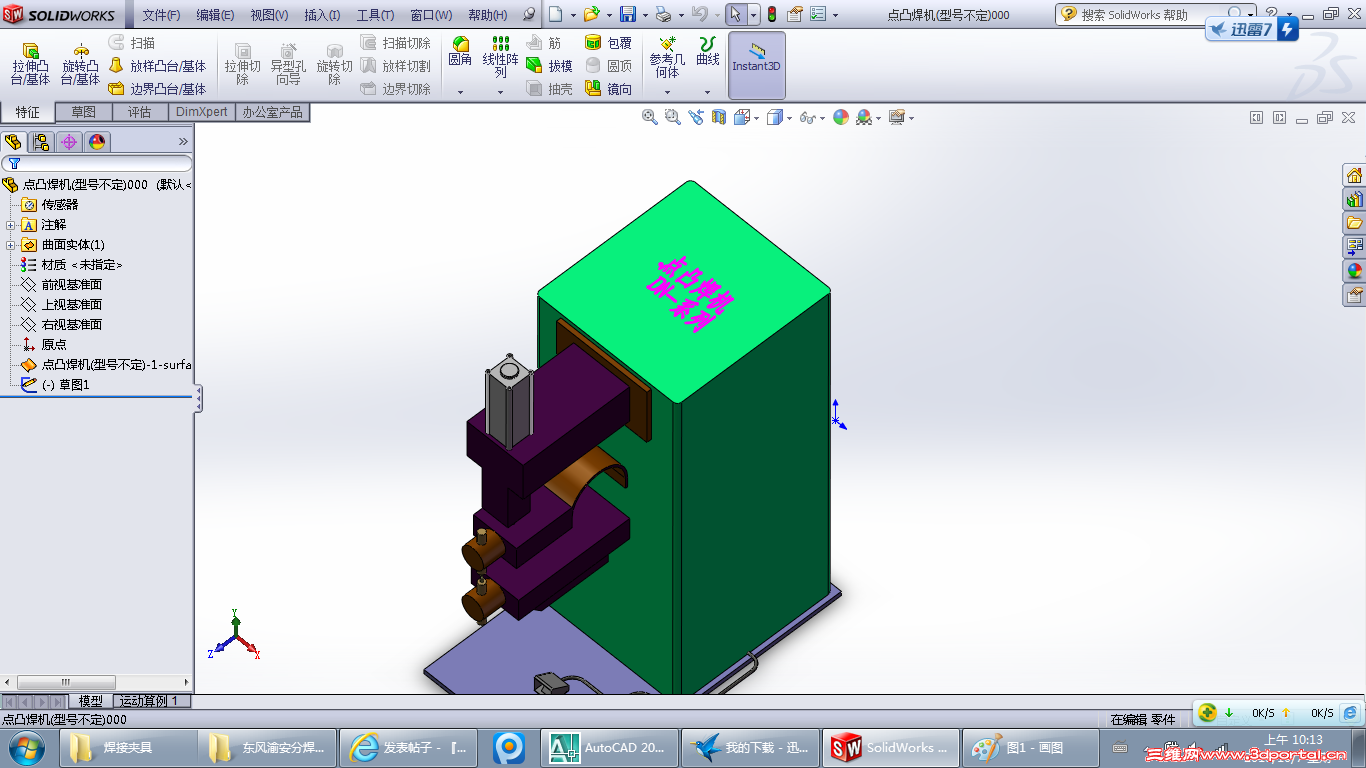
Task: Open the Edit Appearance color ball icon
Action: (x=840, y=117)
